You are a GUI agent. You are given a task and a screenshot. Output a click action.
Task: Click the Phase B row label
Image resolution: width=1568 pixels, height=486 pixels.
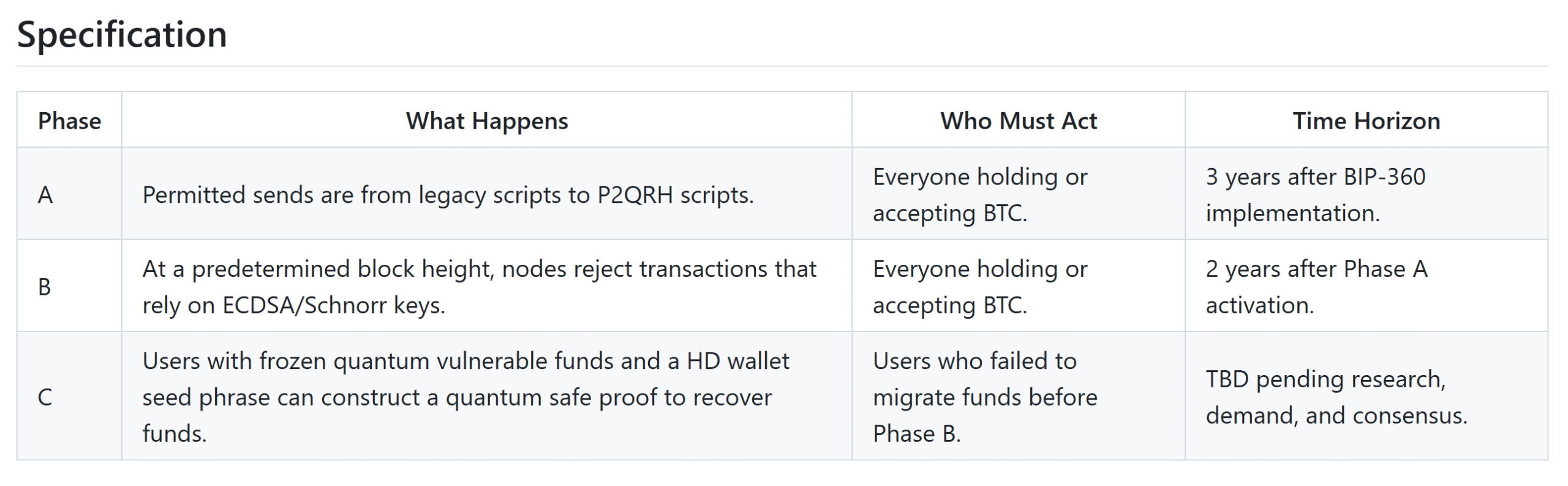pos(45,287)
